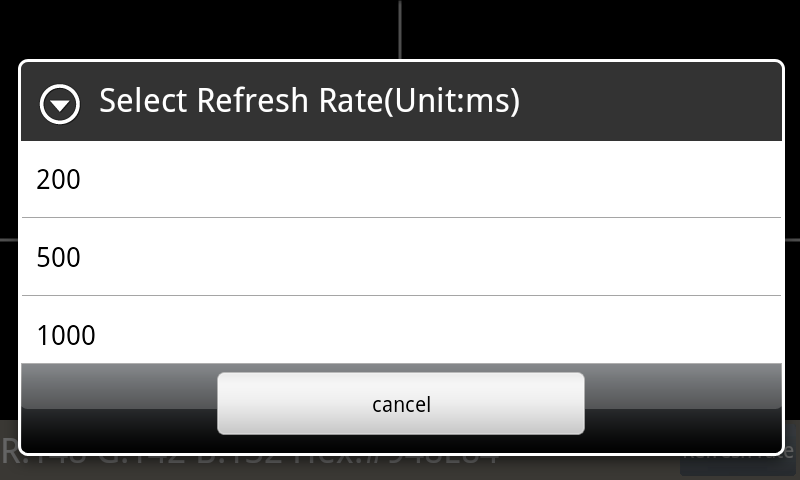Dismiss the refresh rate dialog with cancel
800x480 pixels.
pos(401,403)
